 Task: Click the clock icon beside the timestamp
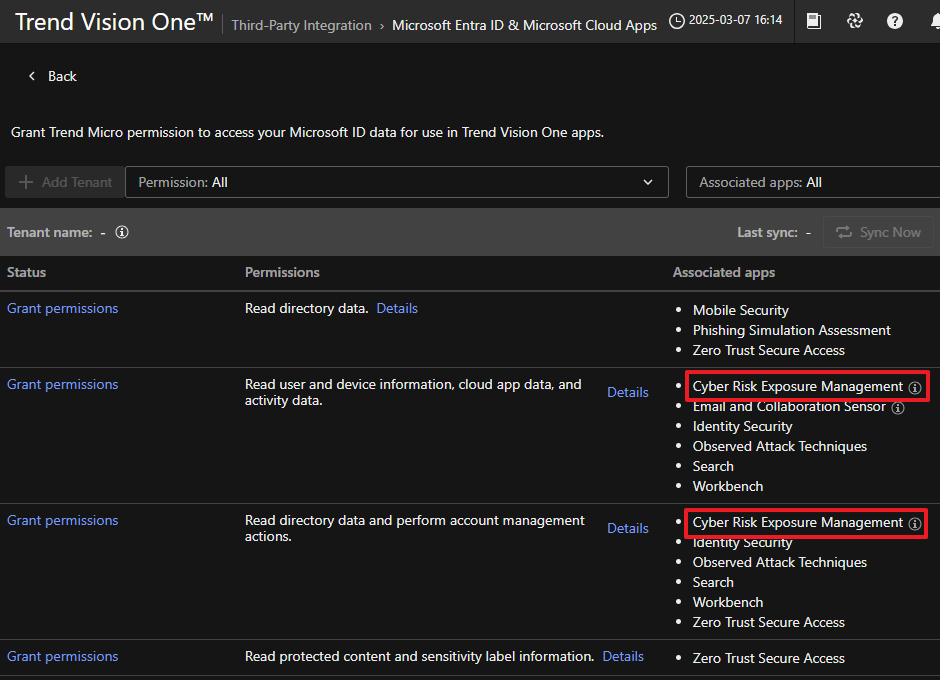coord(677,21)
